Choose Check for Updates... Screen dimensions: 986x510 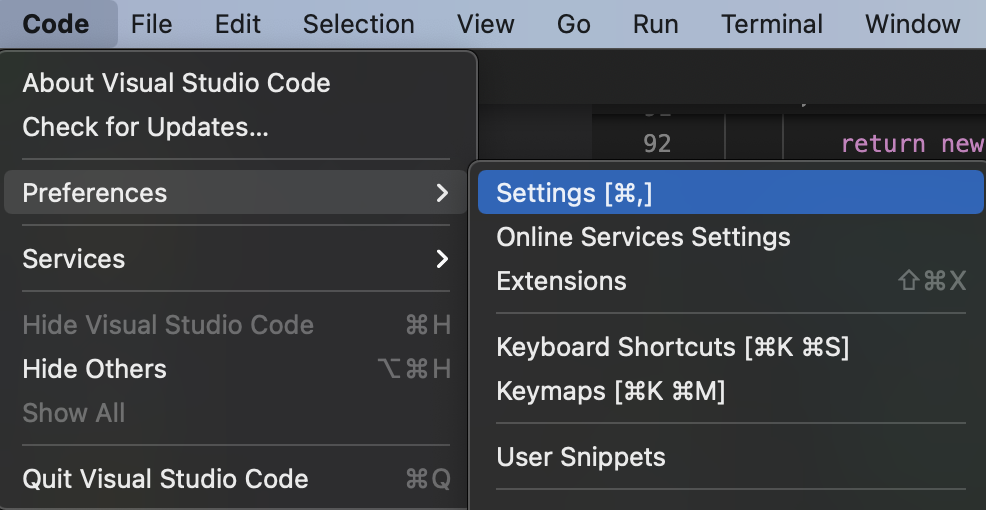[x=235, y=127]
